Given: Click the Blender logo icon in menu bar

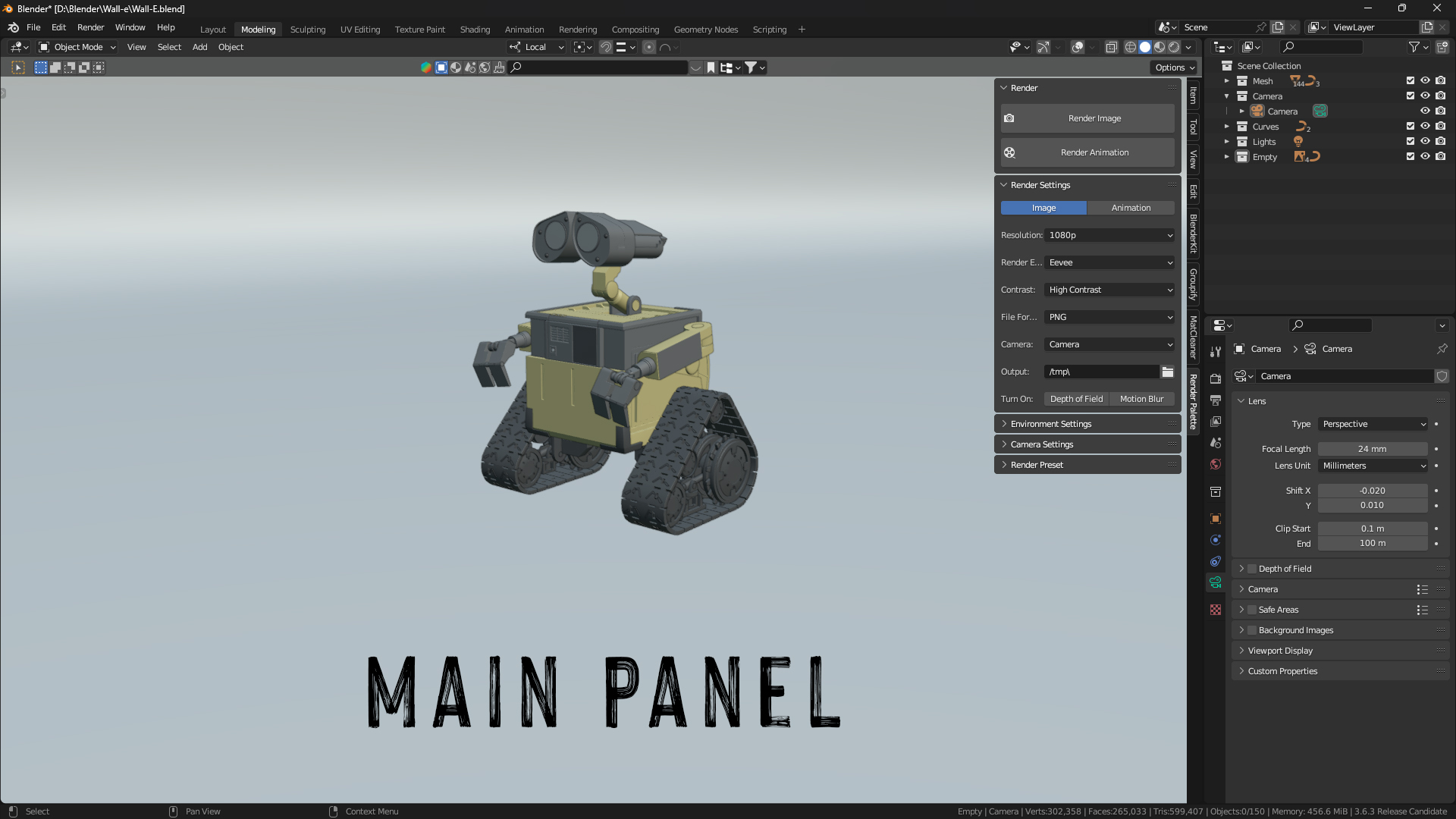Looking at the screenshot, I should click(13, 27).
